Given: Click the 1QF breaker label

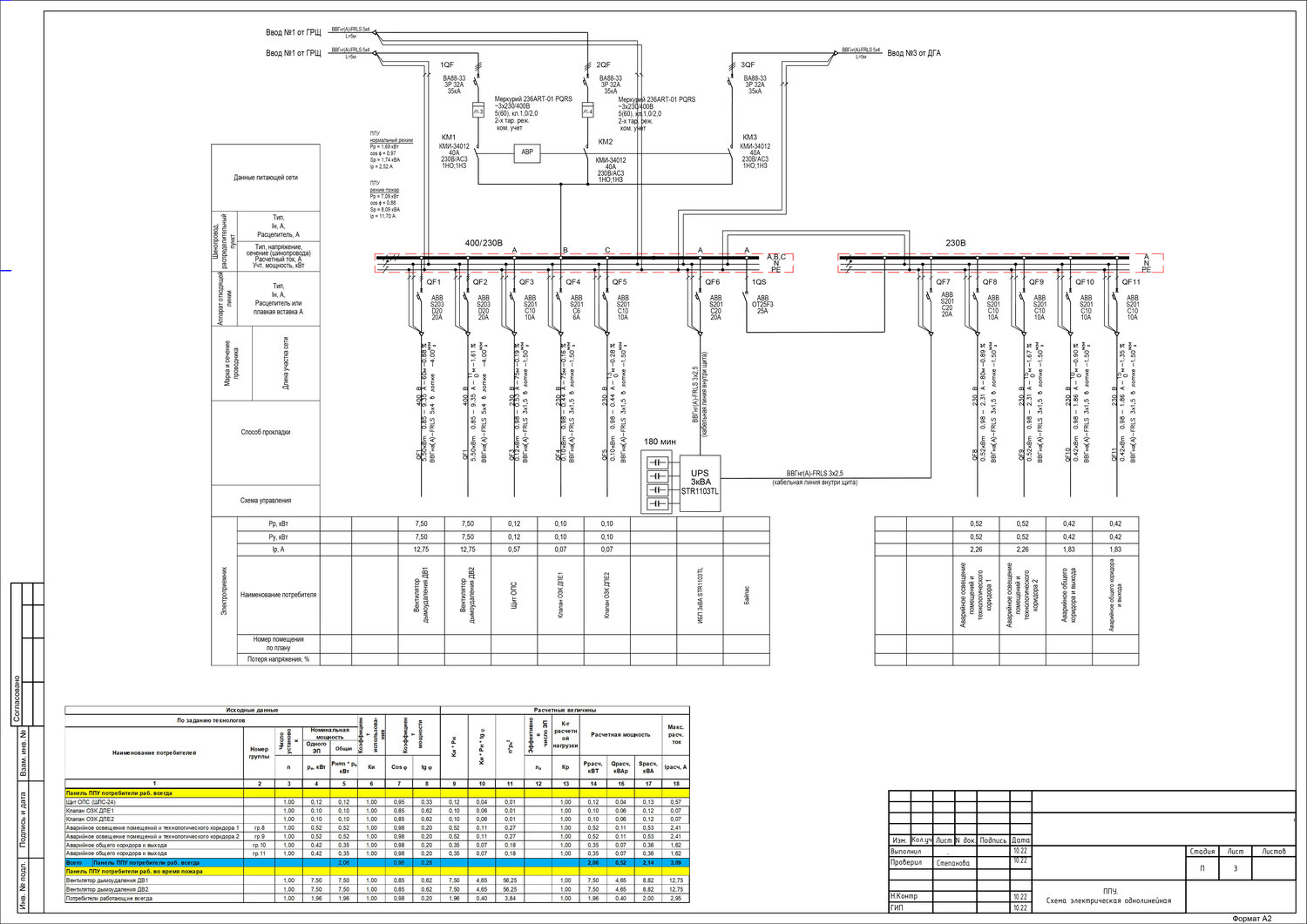Looking at the screenshot, I should (447, 65).
